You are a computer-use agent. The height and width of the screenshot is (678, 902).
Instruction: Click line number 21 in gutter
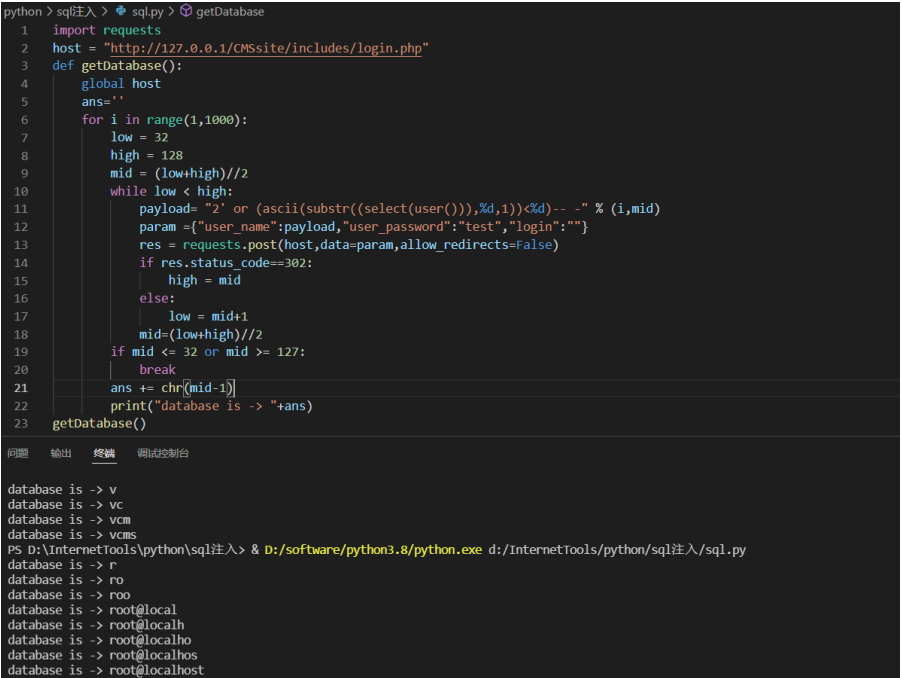click(21, 388)
